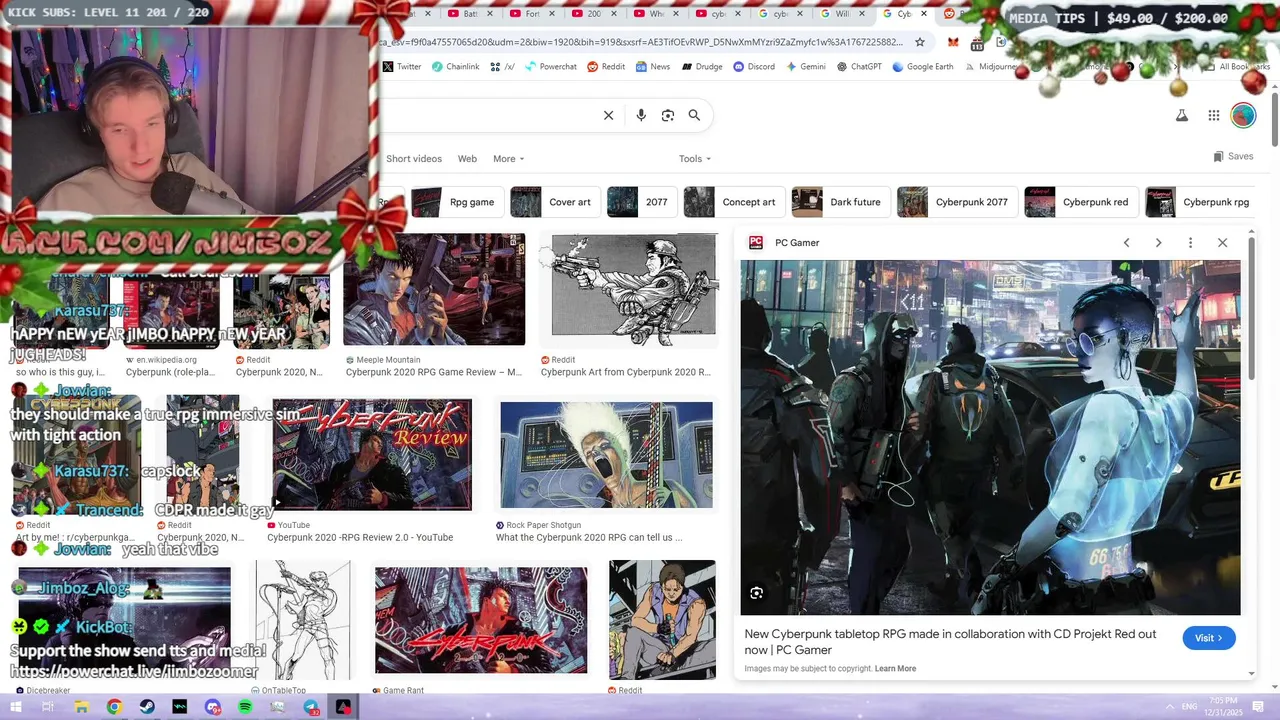
Task: Click the magnifying glass search button
Action: click(694, 115)
